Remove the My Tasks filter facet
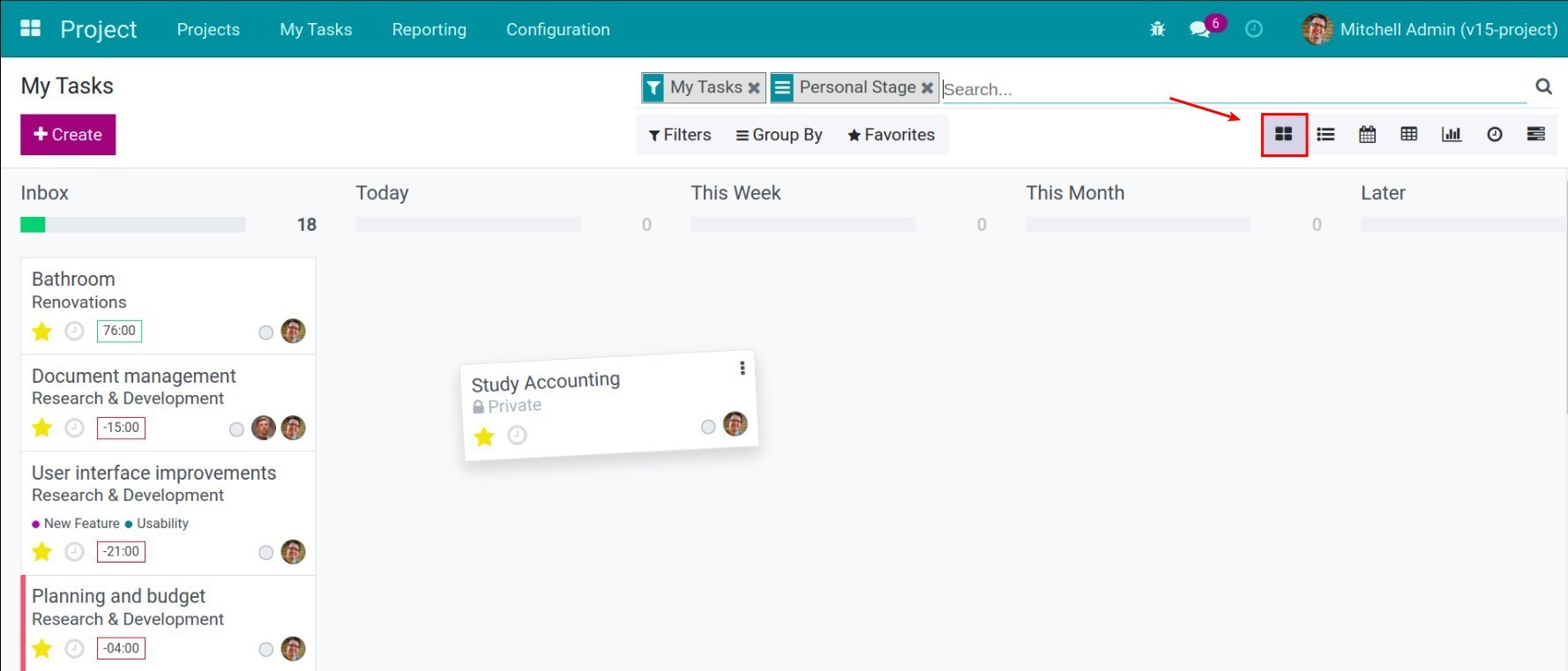1568x671 pixels. tap(754, 87)
